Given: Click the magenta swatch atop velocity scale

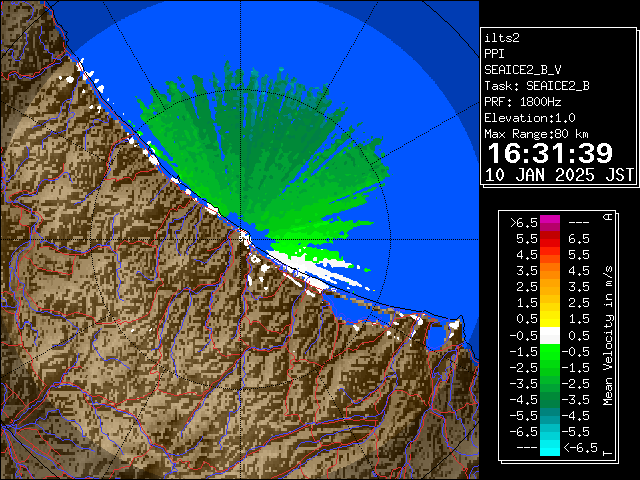Looking at the screenshot, I should click(x=550, y=223).
